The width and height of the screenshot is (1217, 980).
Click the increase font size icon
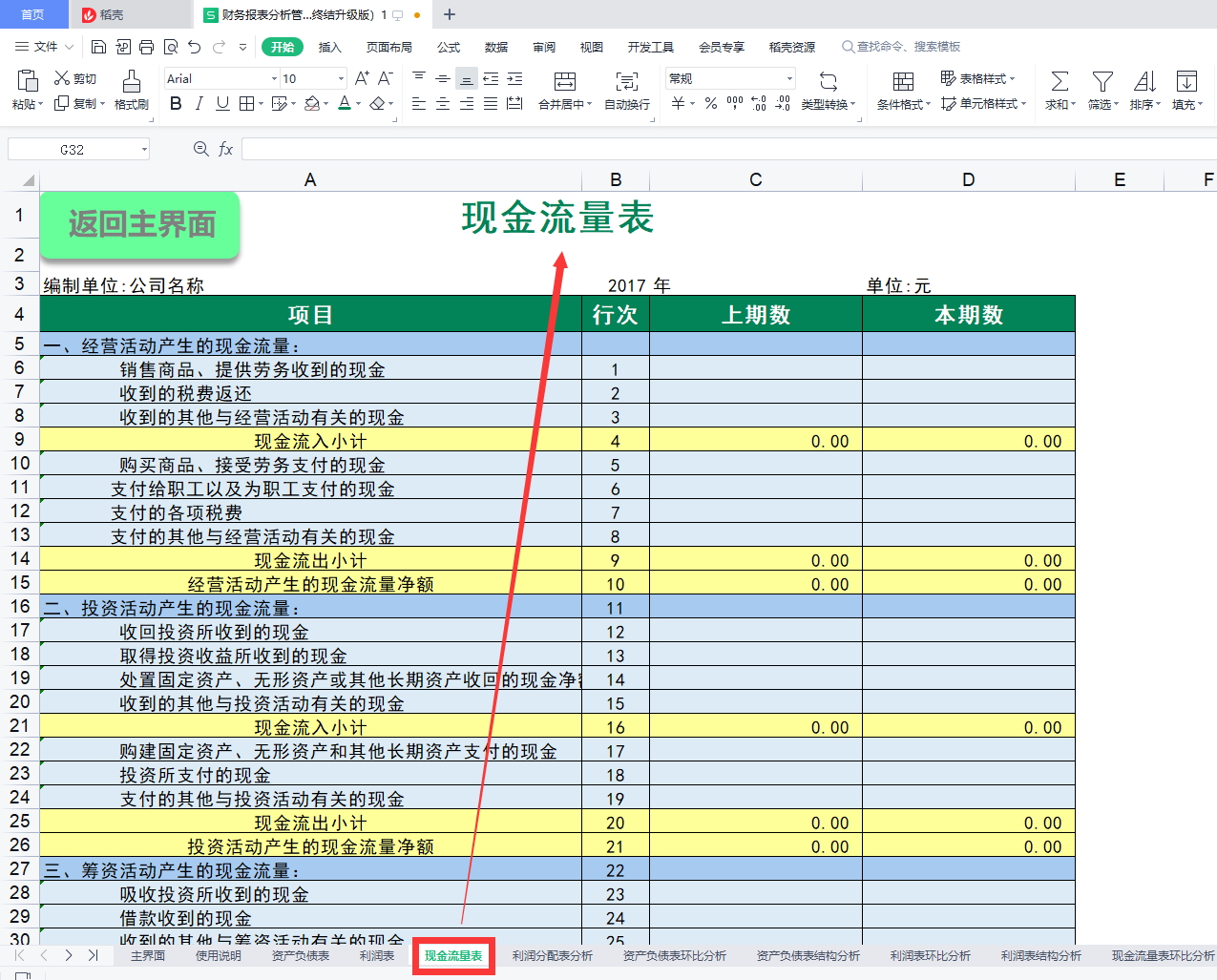pyautogui.click(x=362, y=78)
